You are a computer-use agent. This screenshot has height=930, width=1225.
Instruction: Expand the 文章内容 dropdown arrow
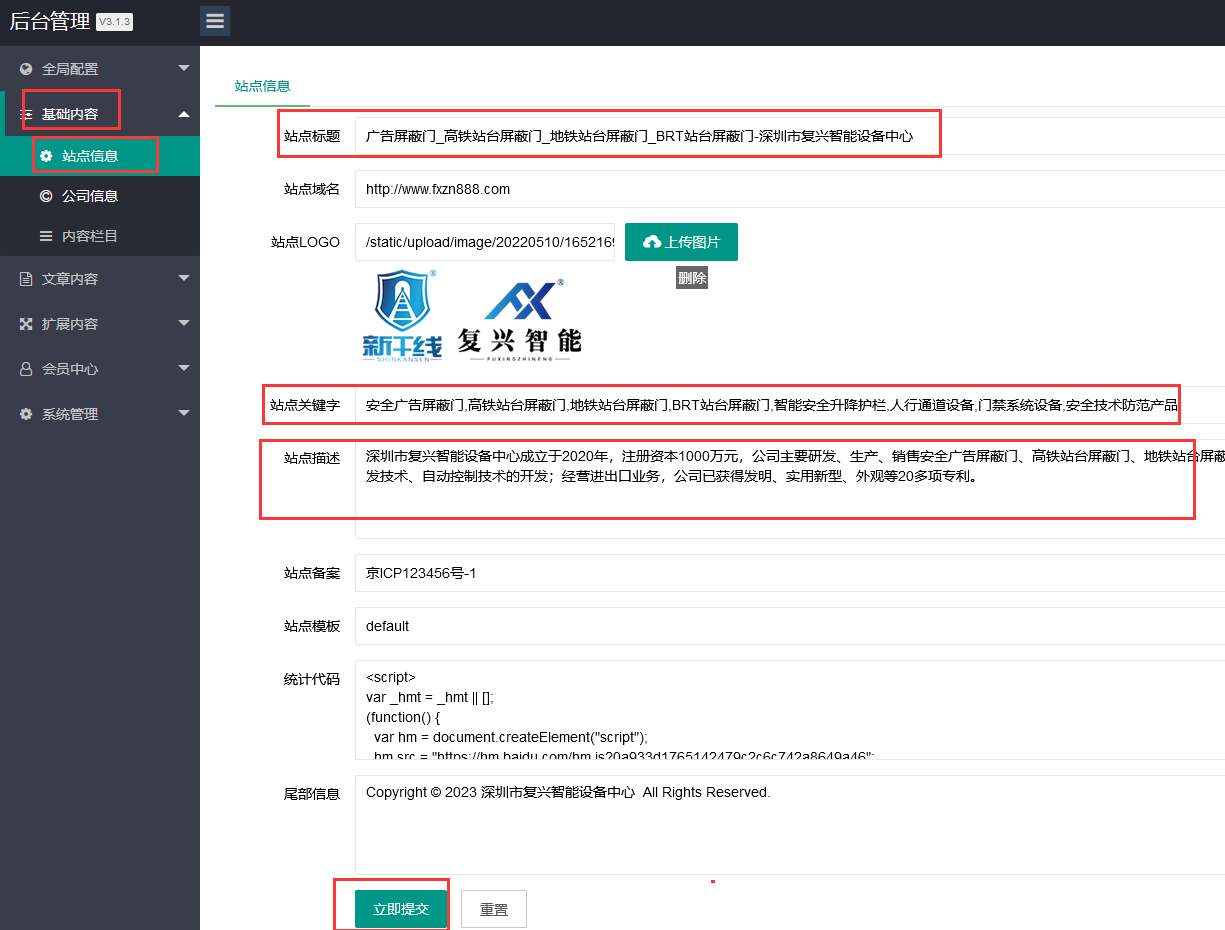pyautogui.click(x=183, y=278)
